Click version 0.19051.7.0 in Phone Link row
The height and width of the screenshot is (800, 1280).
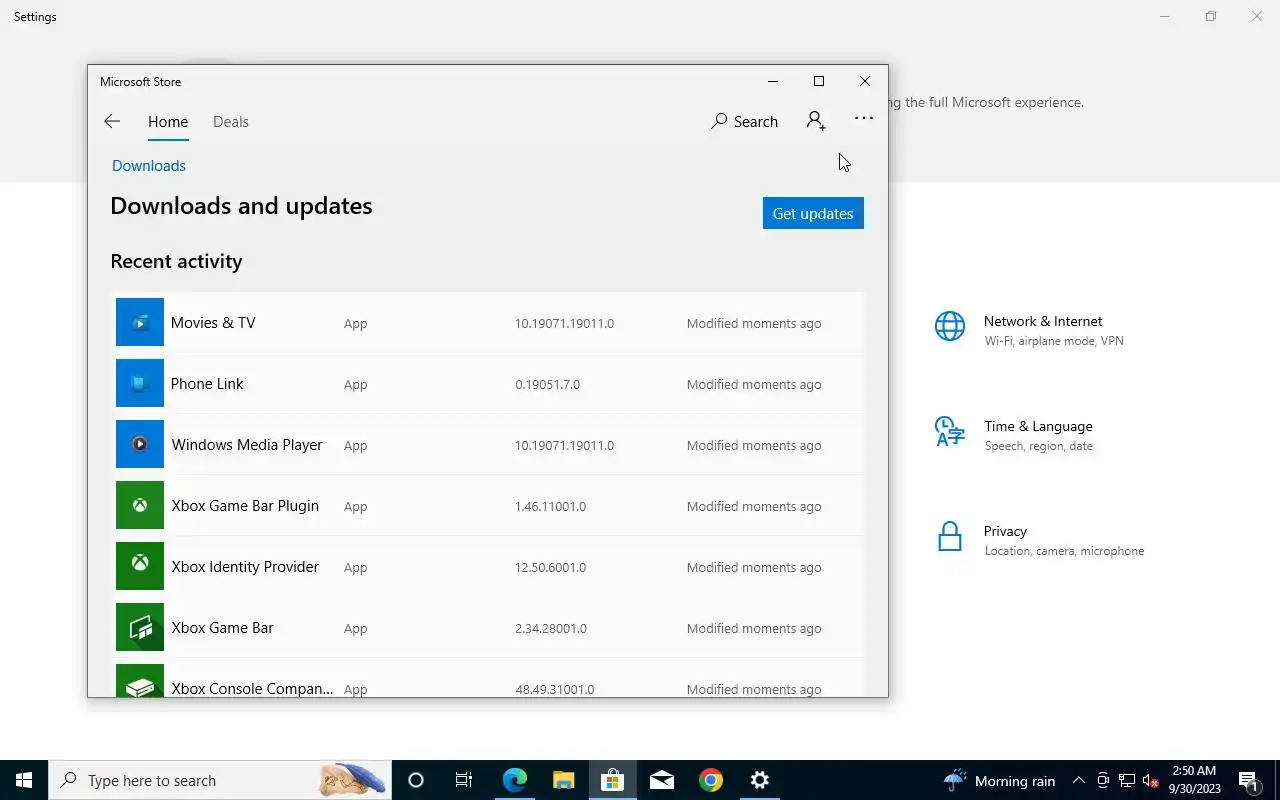click(547, 384)
